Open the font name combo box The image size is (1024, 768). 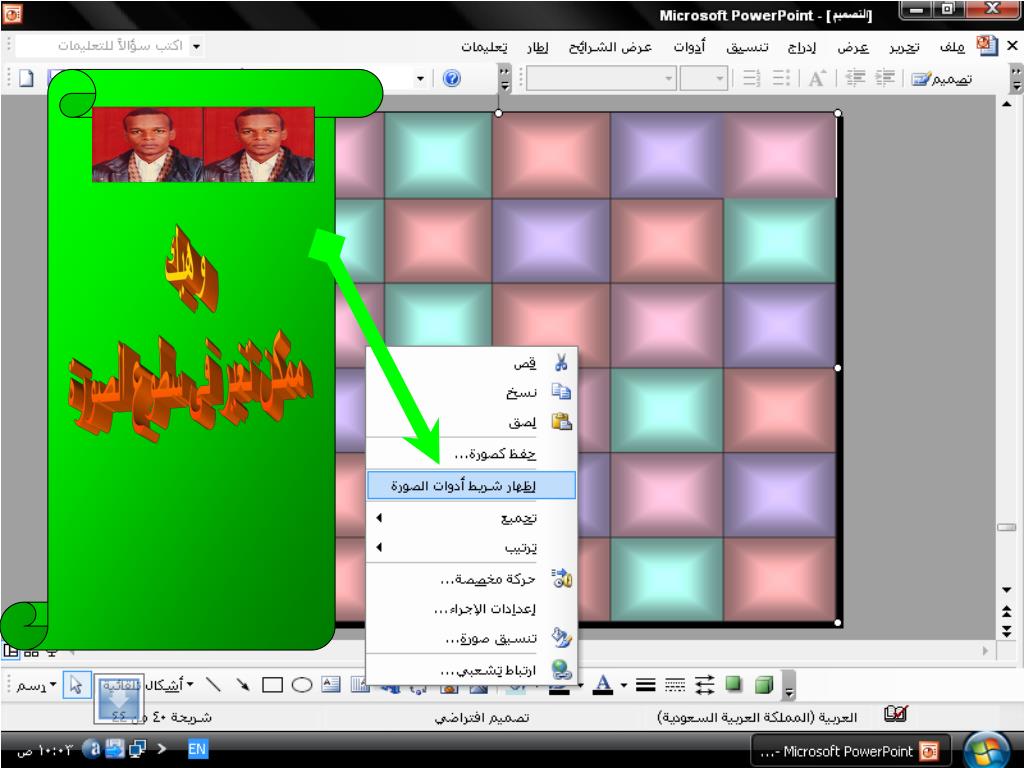tap(601, 79)
